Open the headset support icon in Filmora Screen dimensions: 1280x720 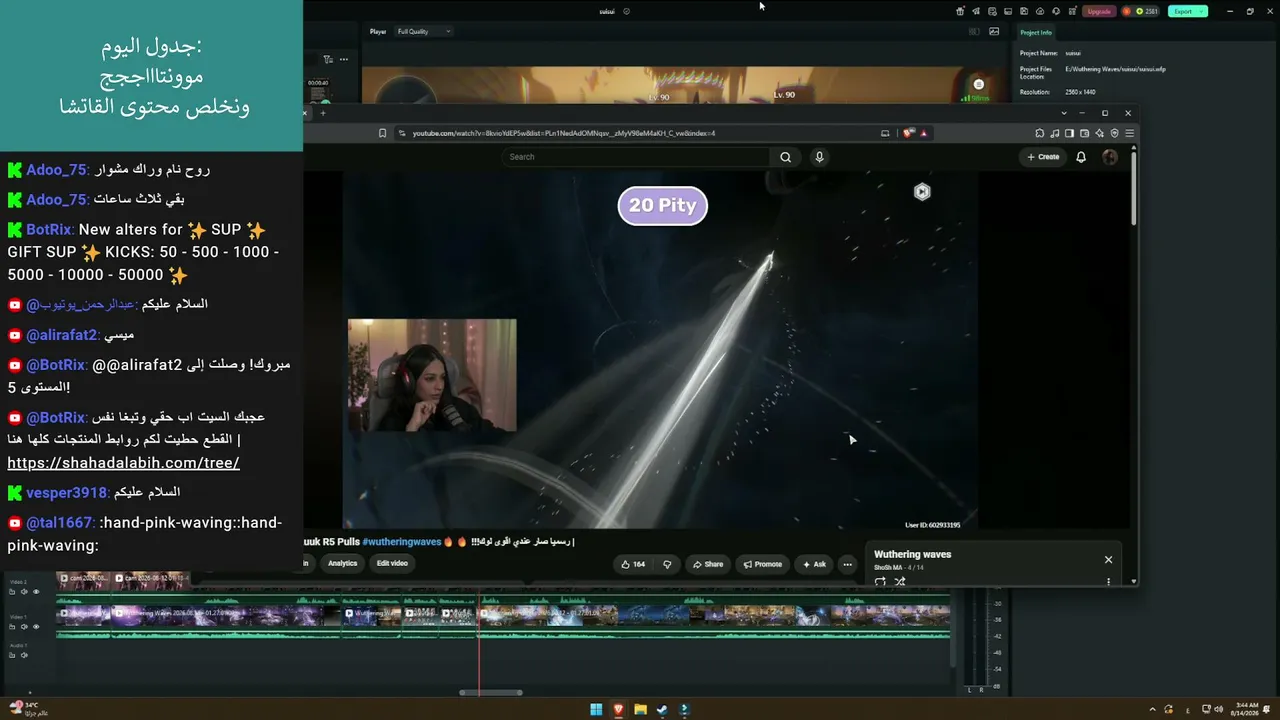click(1056, 11)
